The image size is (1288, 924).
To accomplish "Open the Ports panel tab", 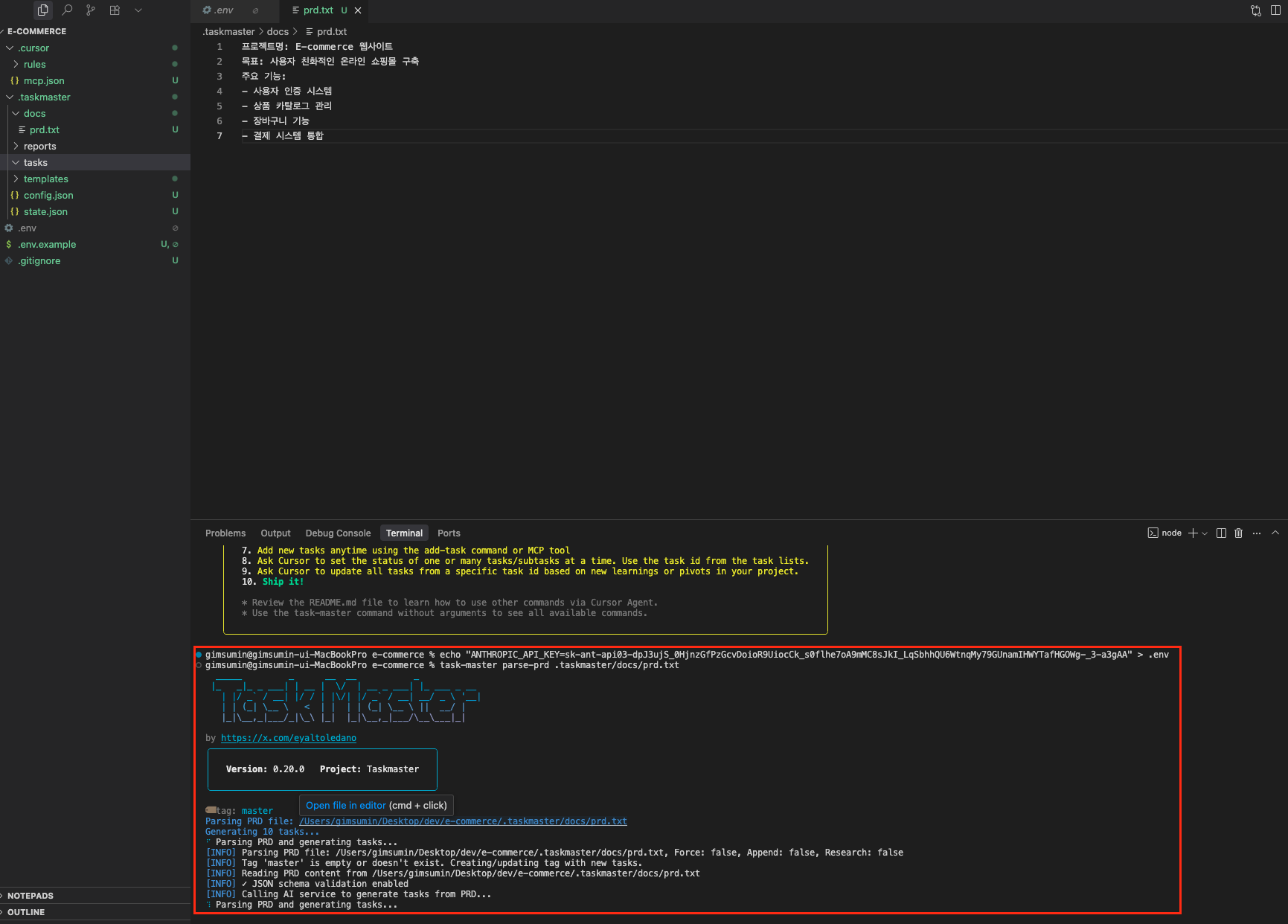I will click(x=449, y=533).
